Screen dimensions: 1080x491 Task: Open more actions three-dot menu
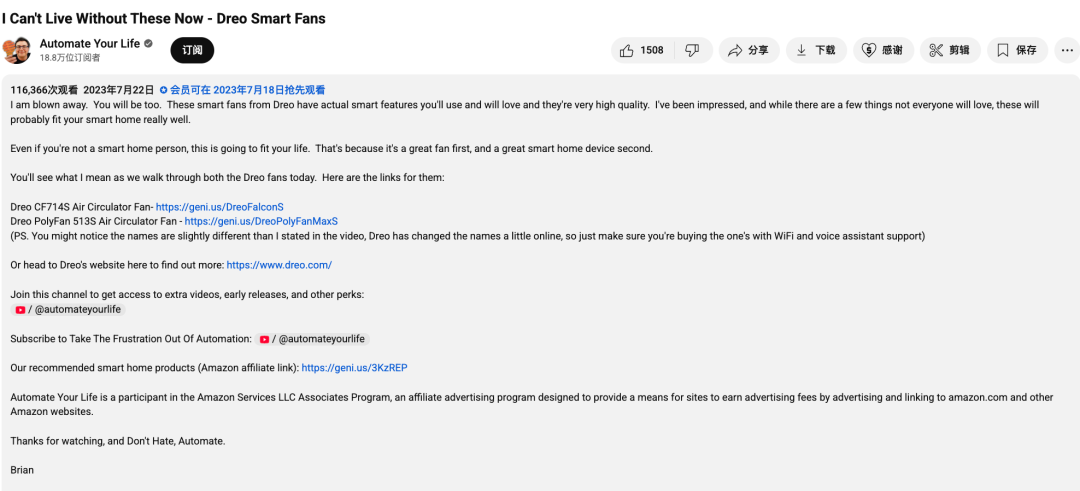pos(1067,50)
